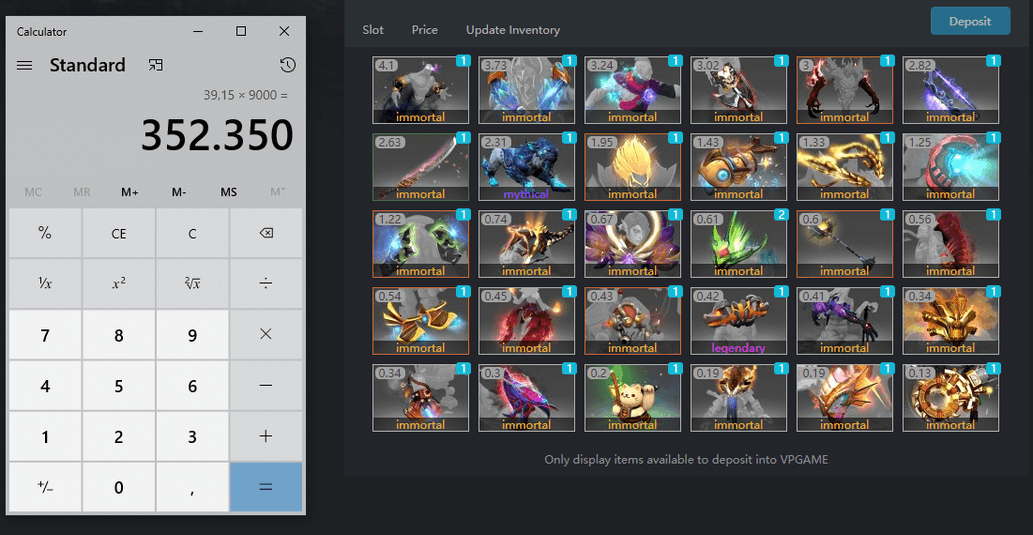Select the 2.63 priced immortal sword item
The height and width of the screenshot is (535, 1033).
(x=420, y=167)
